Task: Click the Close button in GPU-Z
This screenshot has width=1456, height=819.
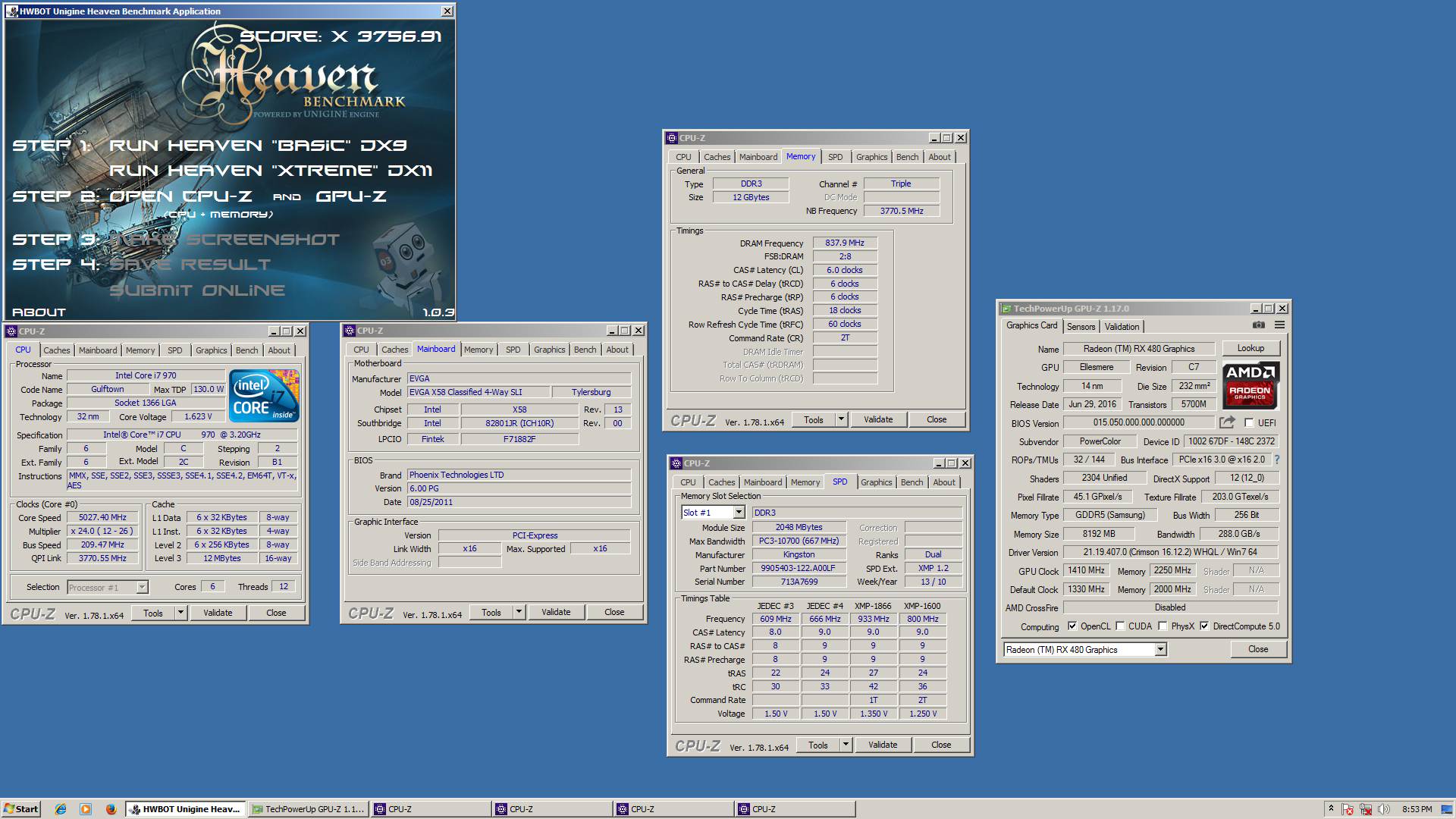Action: [x=1258, y=649]
